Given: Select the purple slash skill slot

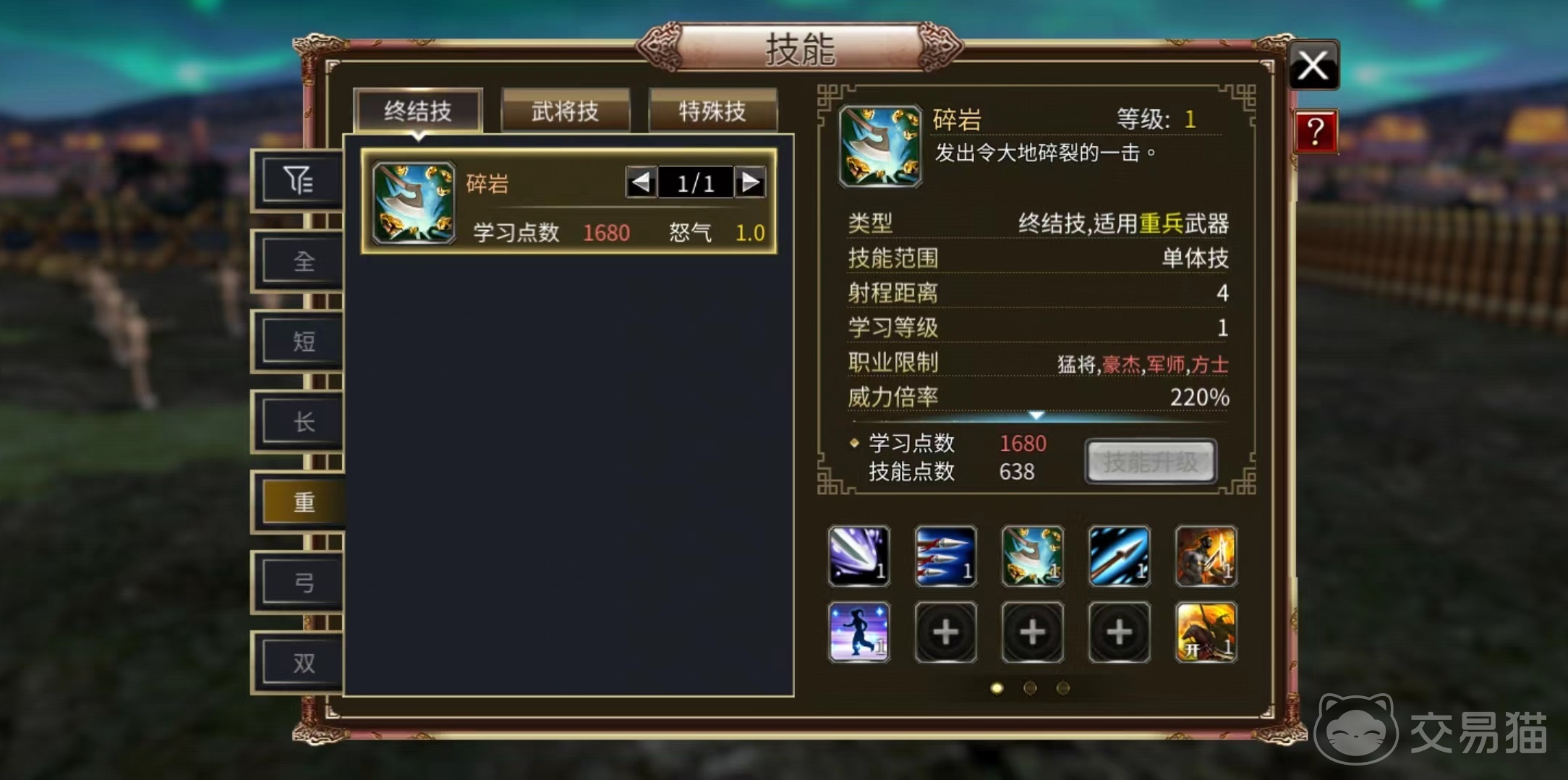Looking at the screenshot, I should tap(858, 556).
